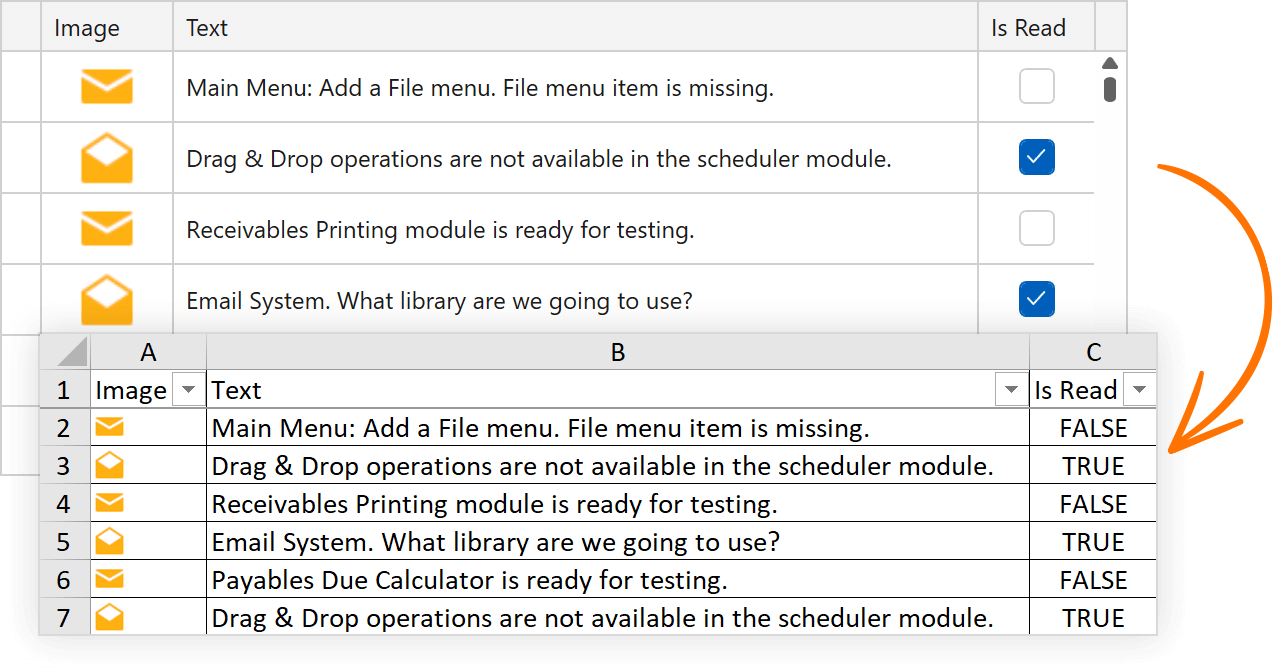Select the open envelope icon in spreadsheet row 3
Image resolution: width=1274 pixels, height=670 pixels.
coord(109,465)
